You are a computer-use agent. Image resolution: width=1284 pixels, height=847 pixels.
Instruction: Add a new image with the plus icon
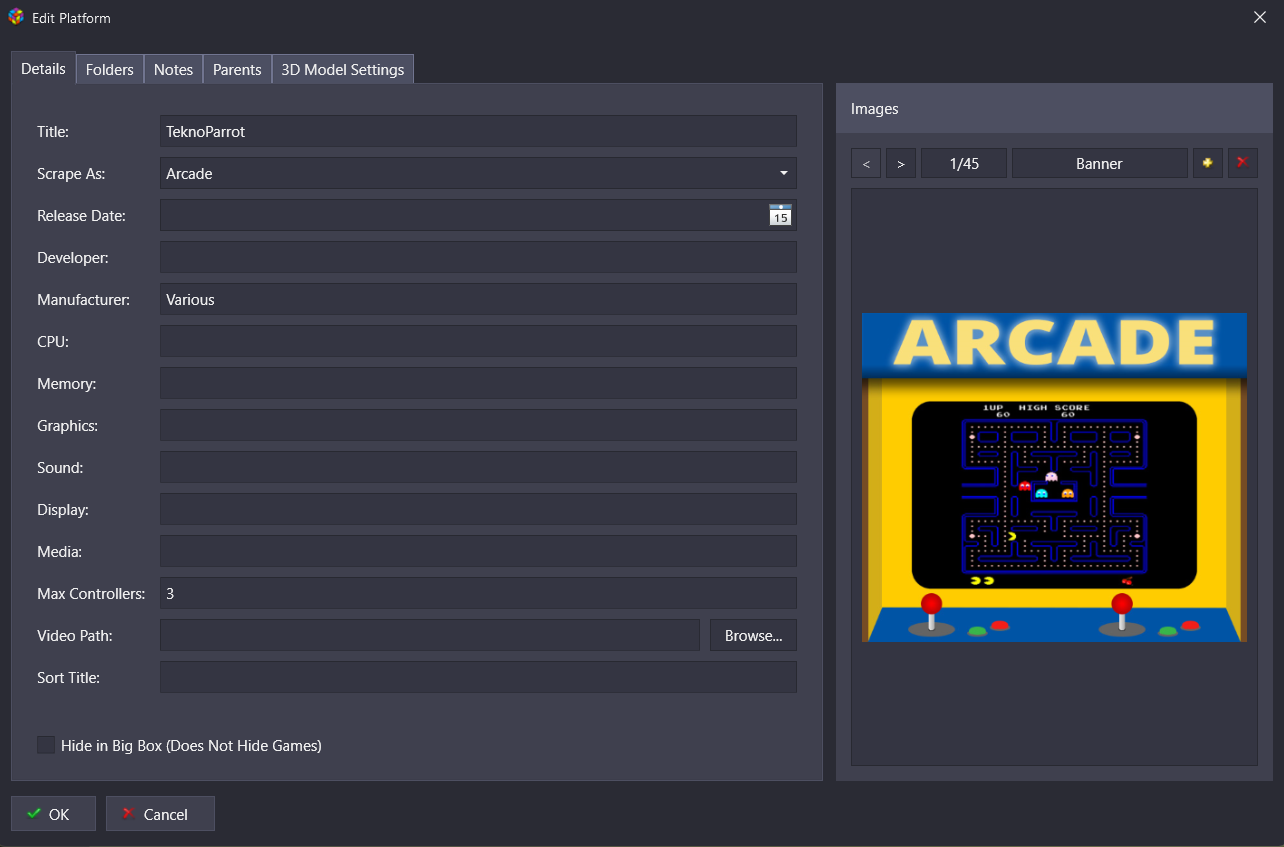(1208, 163)
